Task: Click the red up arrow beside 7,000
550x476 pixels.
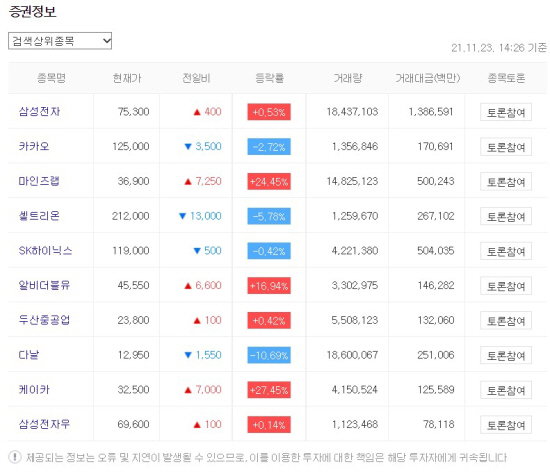Action: pyautogui.click(x=188, y=390)
